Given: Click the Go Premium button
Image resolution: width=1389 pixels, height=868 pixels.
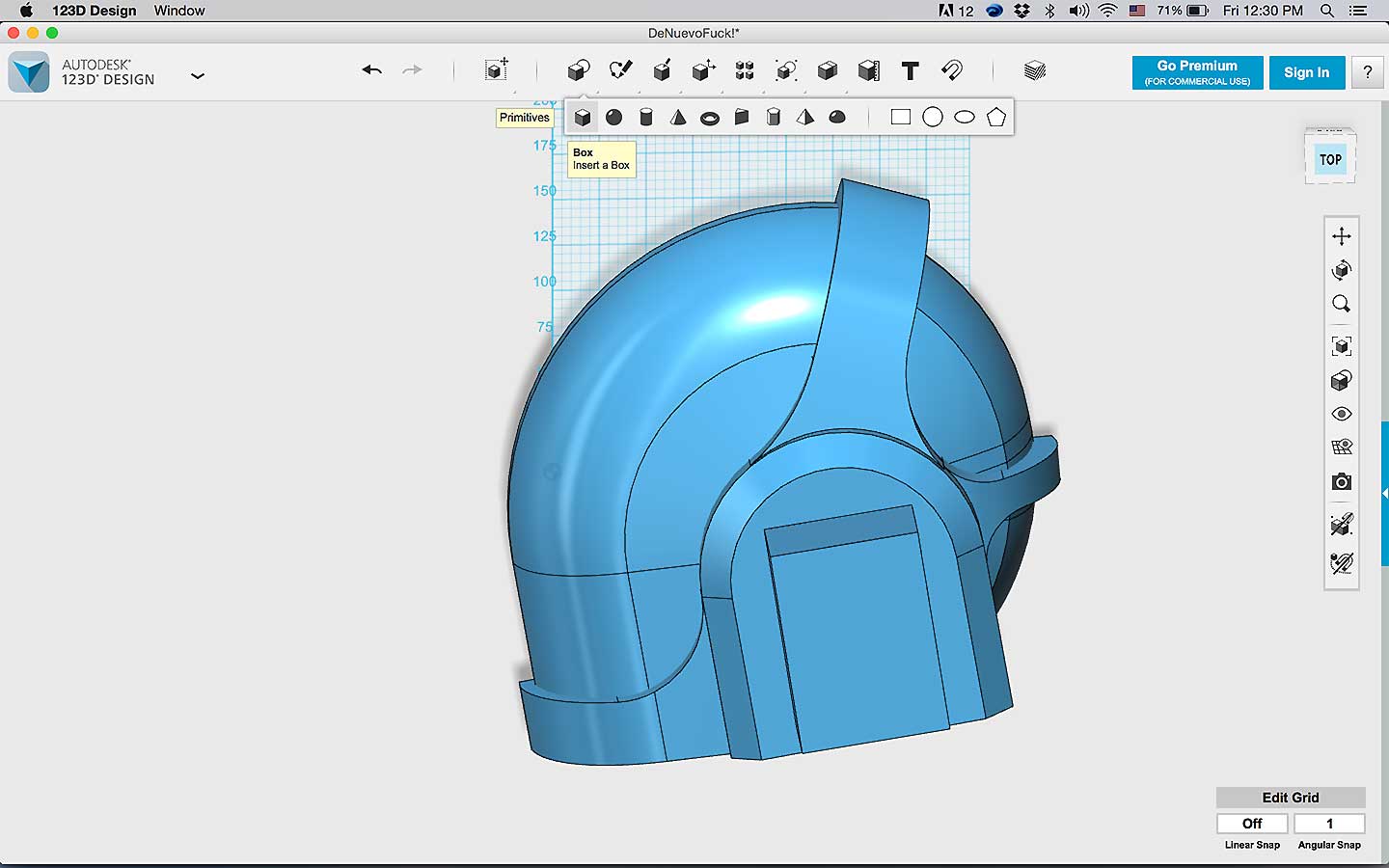Looking at the screenshot, I should coord(1197,72).
